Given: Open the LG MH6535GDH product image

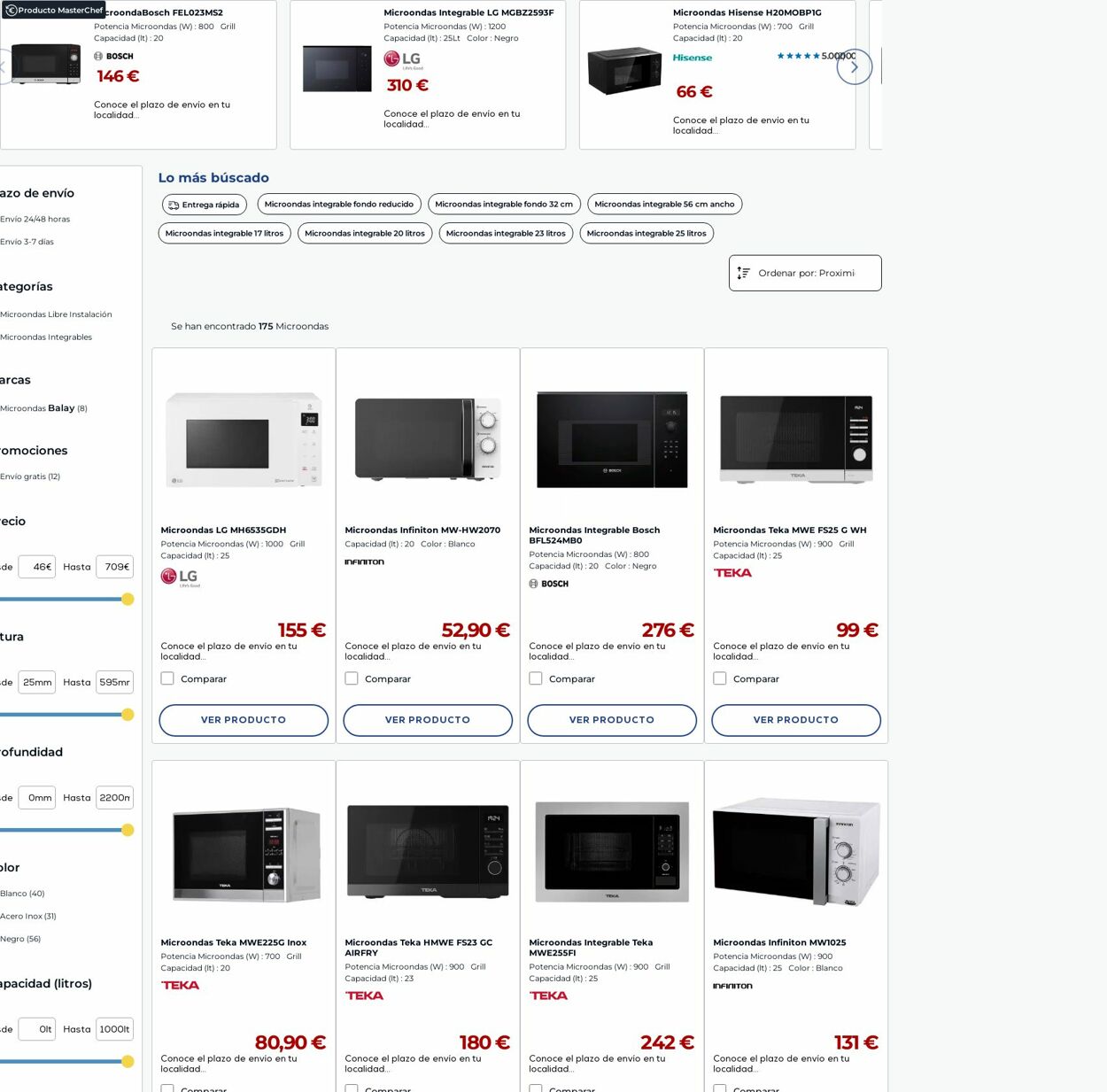Looking at the screenshot, I should tap(244, 440).
